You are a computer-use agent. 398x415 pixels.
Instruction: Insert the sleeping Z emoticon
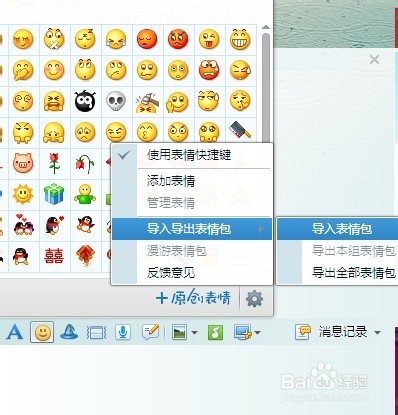pyautogui.click(x=85, y=40)
